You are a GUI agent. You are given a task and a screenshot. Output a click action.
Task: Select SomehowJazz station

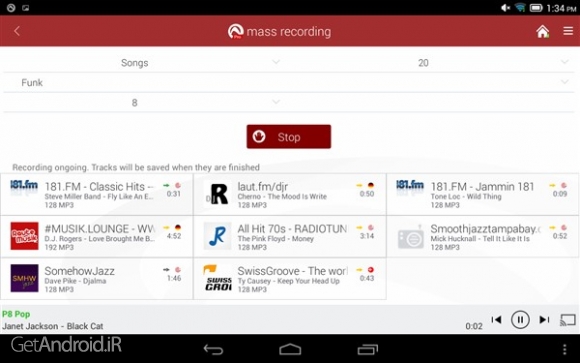point(97,279)
